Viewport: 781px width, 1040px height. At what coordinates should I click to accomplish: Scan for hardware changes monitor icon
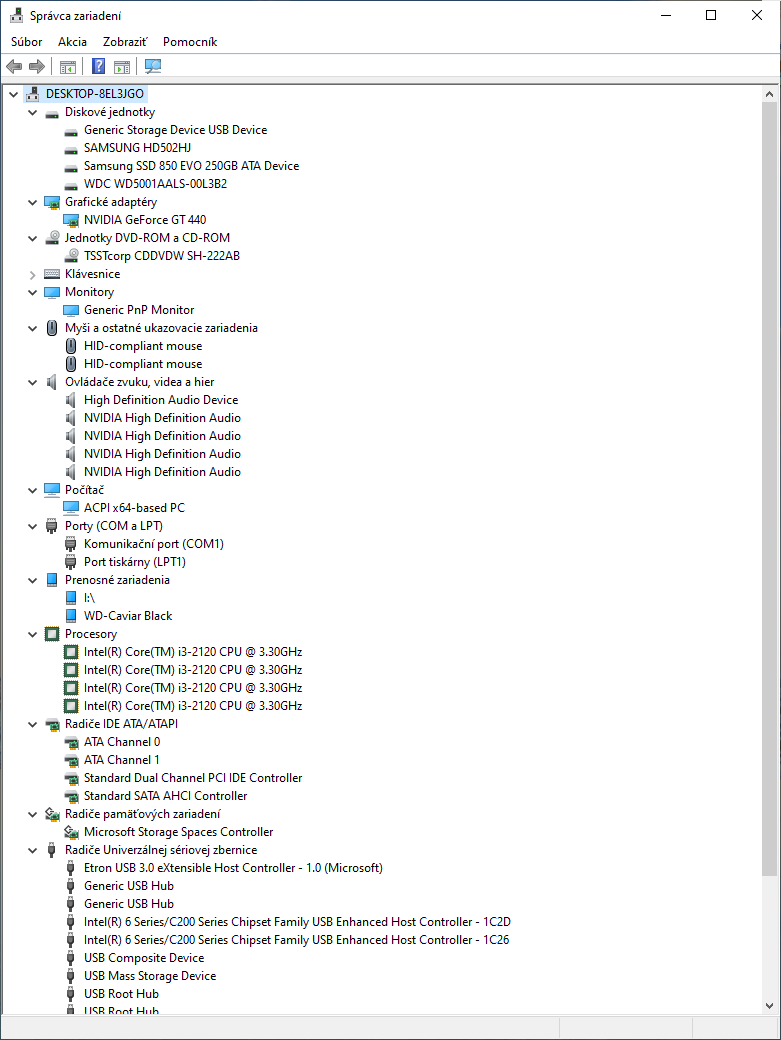[x=153, y=66]
